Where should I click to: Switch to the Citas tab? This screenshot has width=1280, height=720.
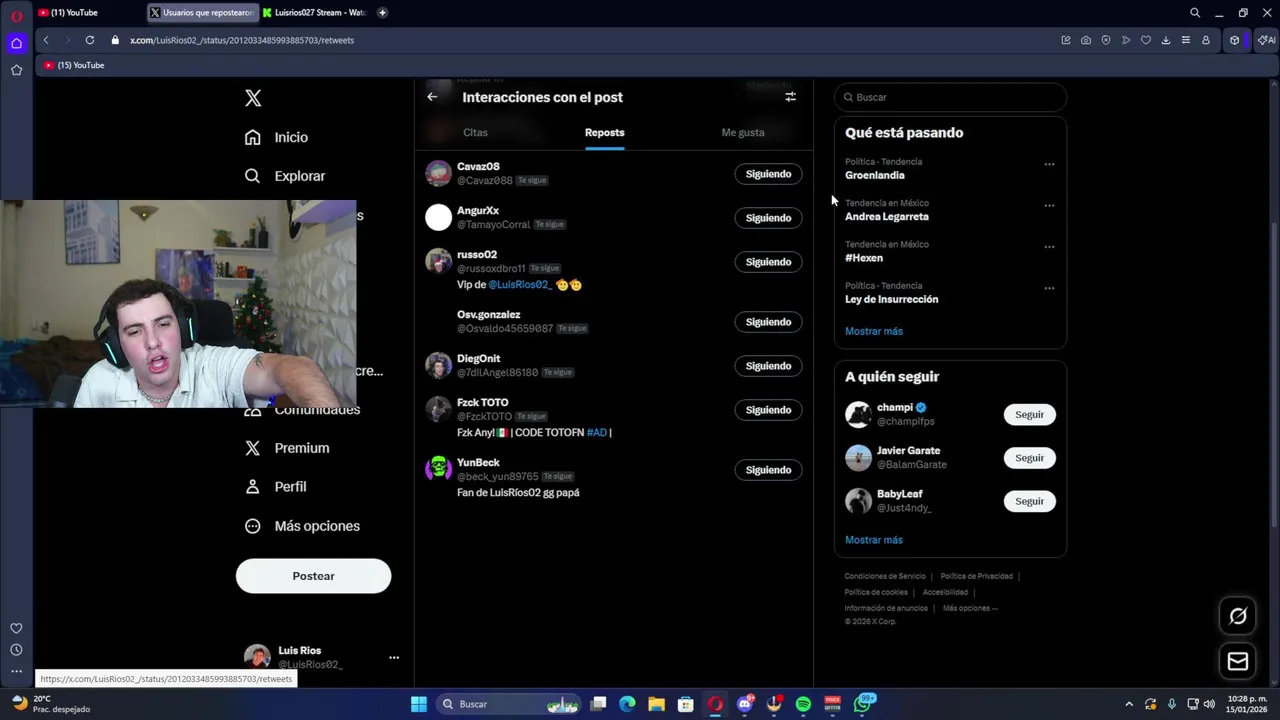[x=475, y=132]
